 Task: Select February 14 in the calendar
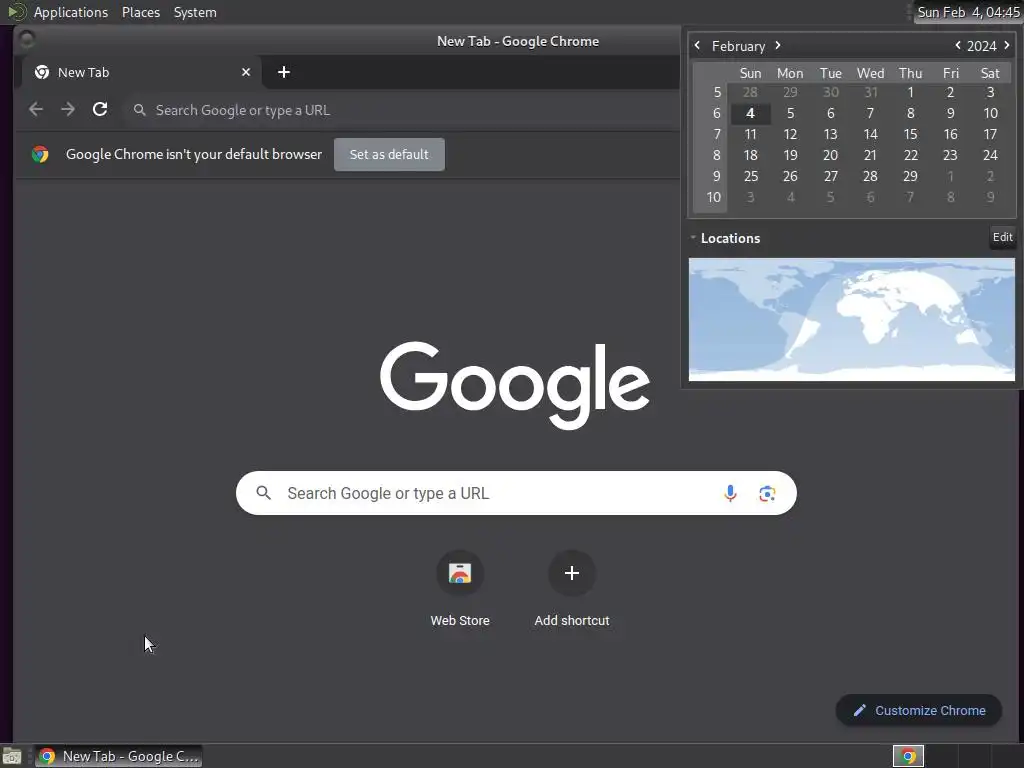871,134
